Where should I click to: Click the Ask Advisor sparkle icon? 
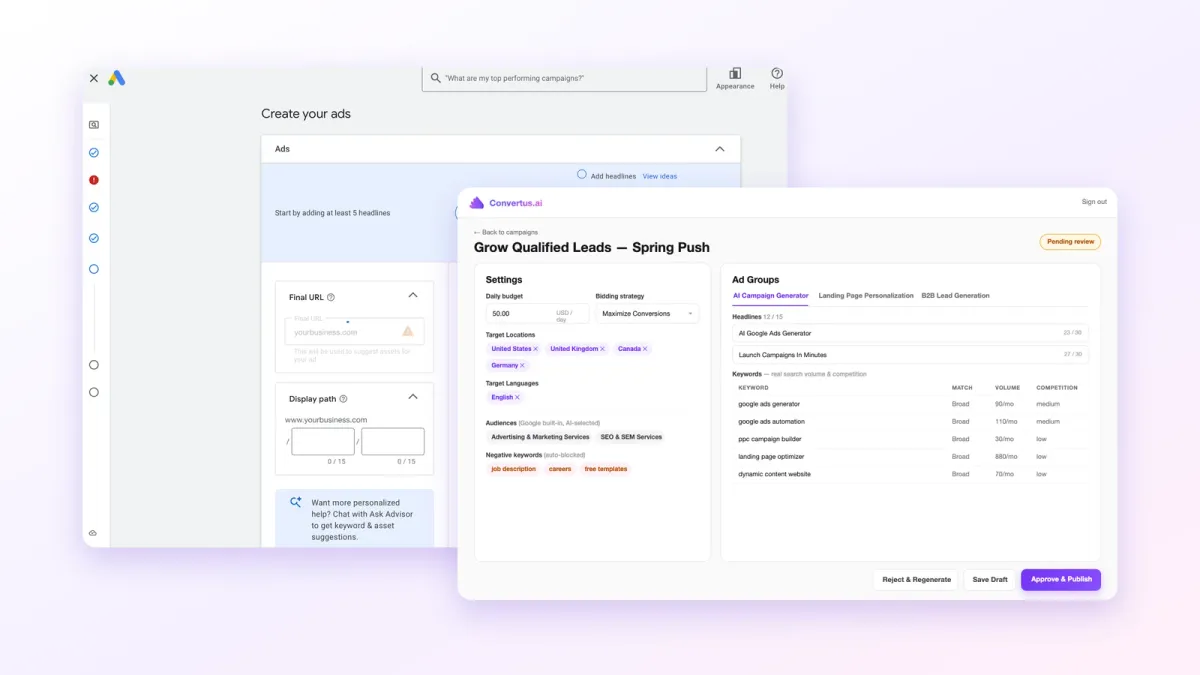click(296, 503)
